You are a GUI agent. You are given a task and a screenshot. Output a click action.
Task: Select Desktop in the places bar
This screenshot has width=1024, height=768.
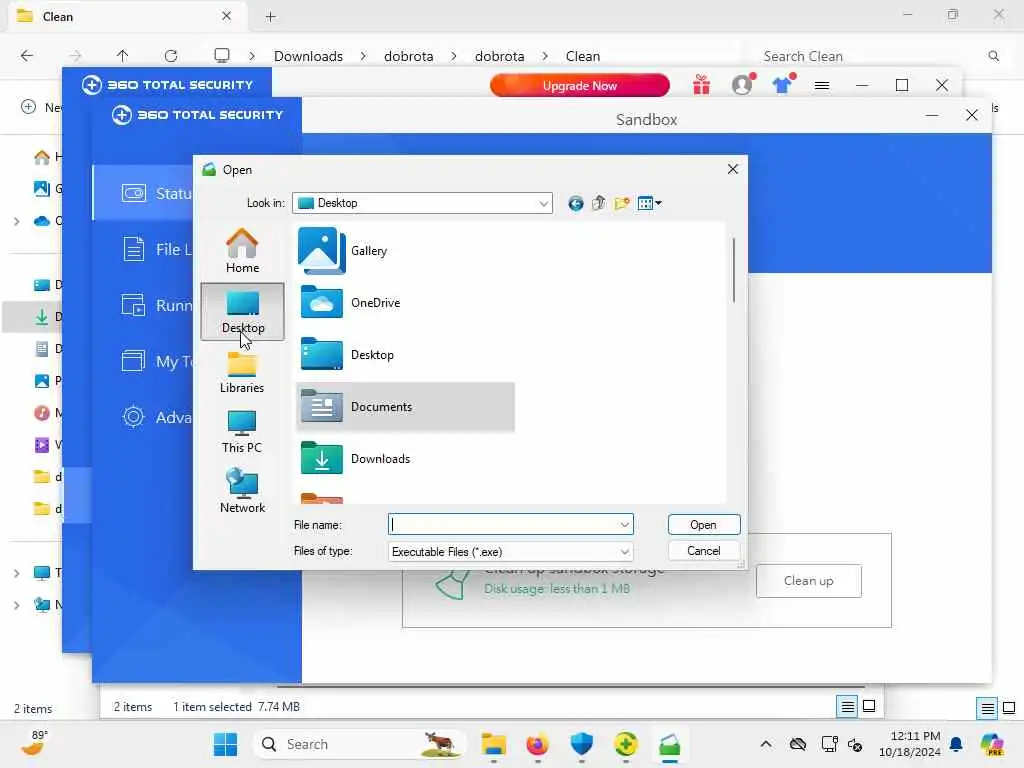242,312
